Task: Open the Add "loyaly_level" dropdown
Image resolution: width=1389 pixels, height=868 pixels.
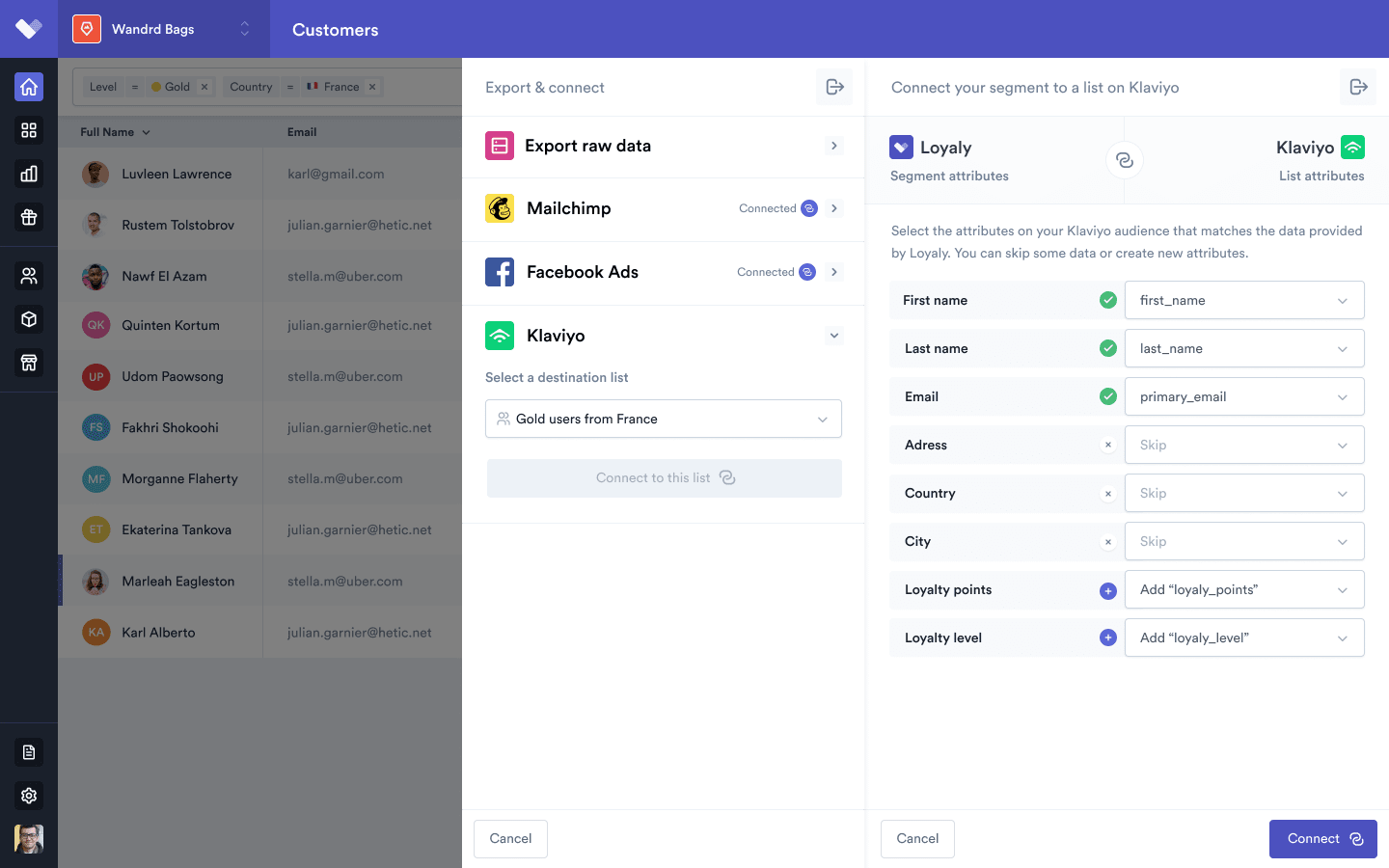Action: (x=1244, y=637)
